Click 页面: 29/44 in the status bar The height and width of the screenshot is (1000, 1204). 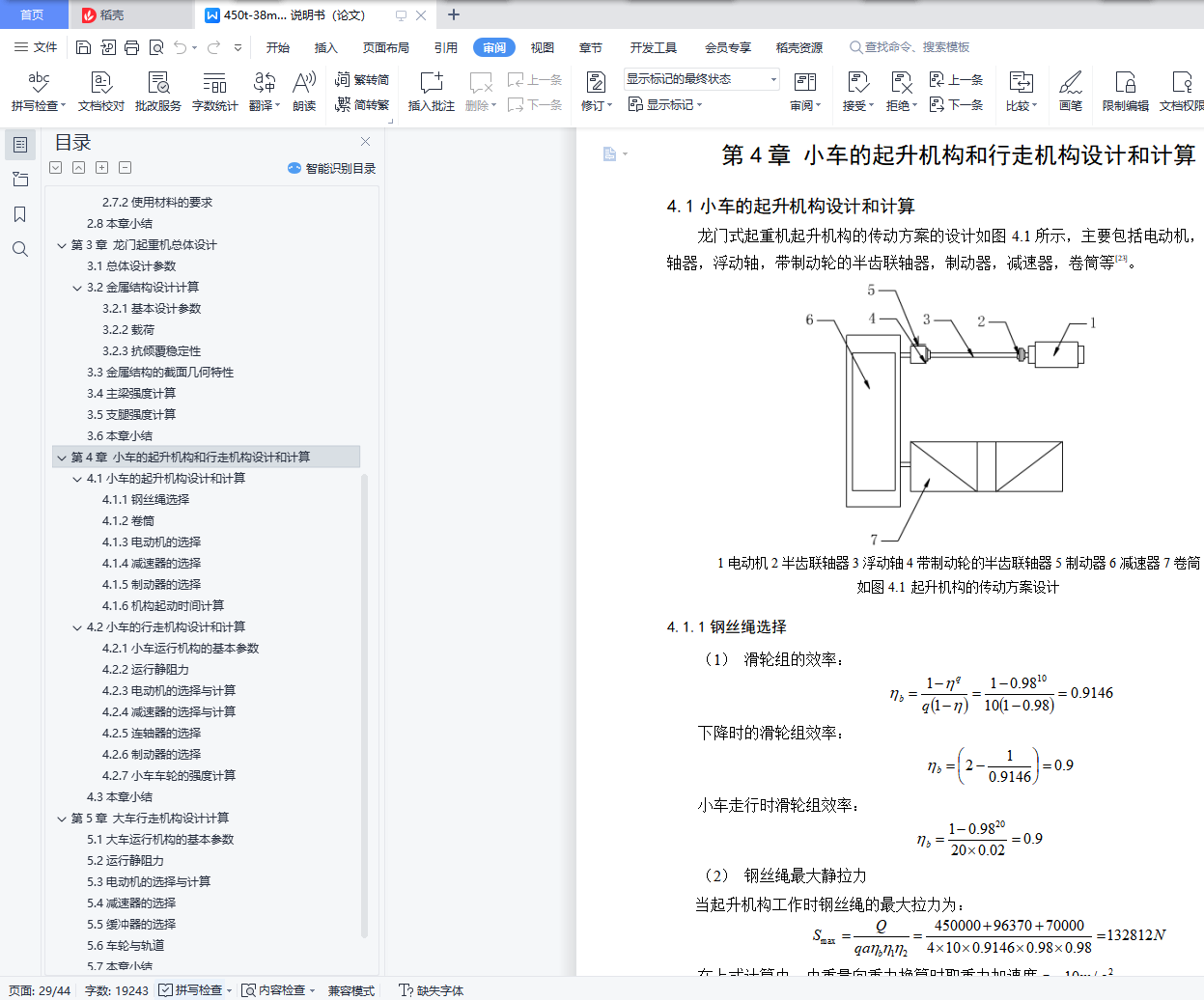pyautogui.click(x=41, y=990)
